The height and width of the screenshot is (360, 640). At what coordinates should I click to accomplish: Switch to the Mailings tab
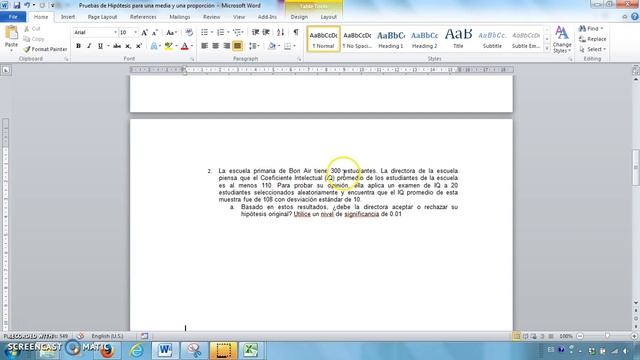point(180,17)
